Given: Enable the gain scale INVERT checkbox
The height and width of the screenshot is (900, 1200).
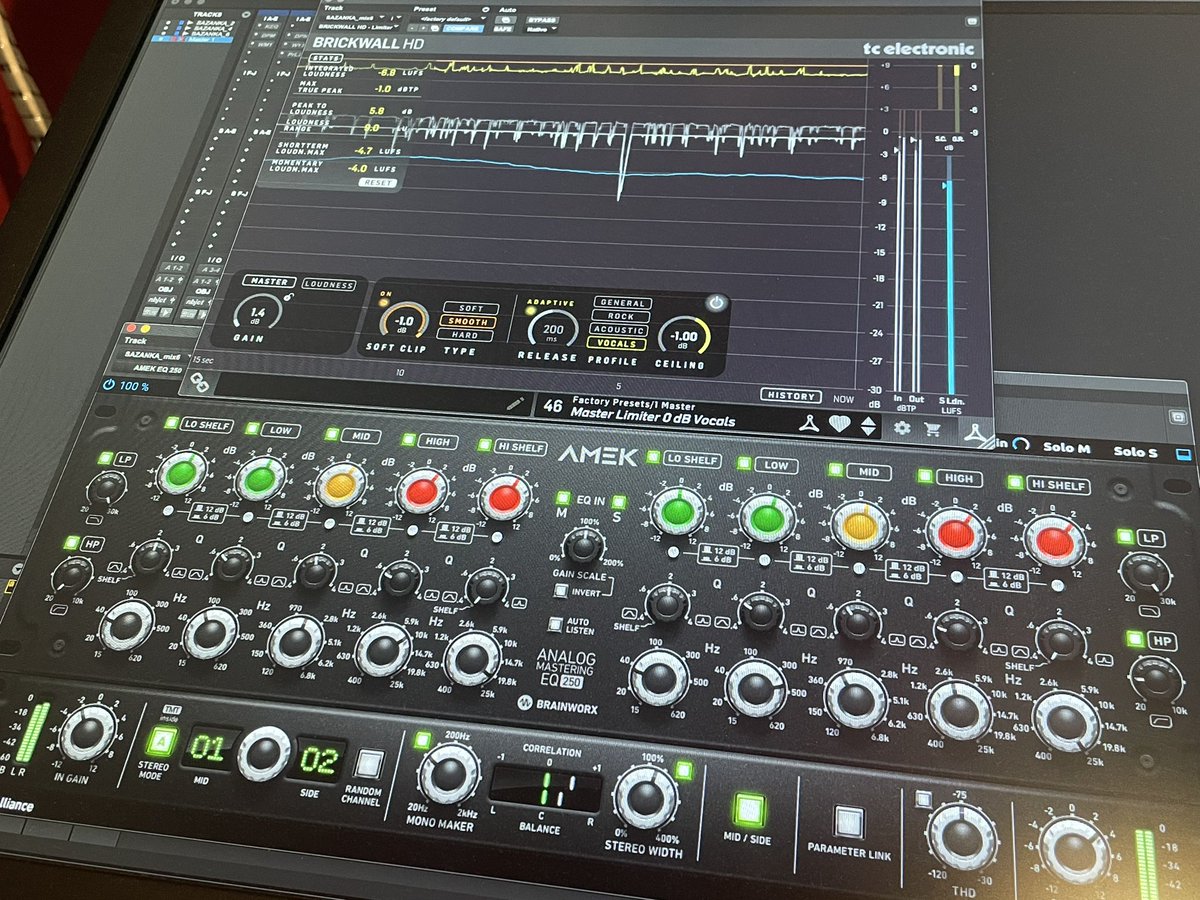Looking at the screenshot, I should 563,589.
